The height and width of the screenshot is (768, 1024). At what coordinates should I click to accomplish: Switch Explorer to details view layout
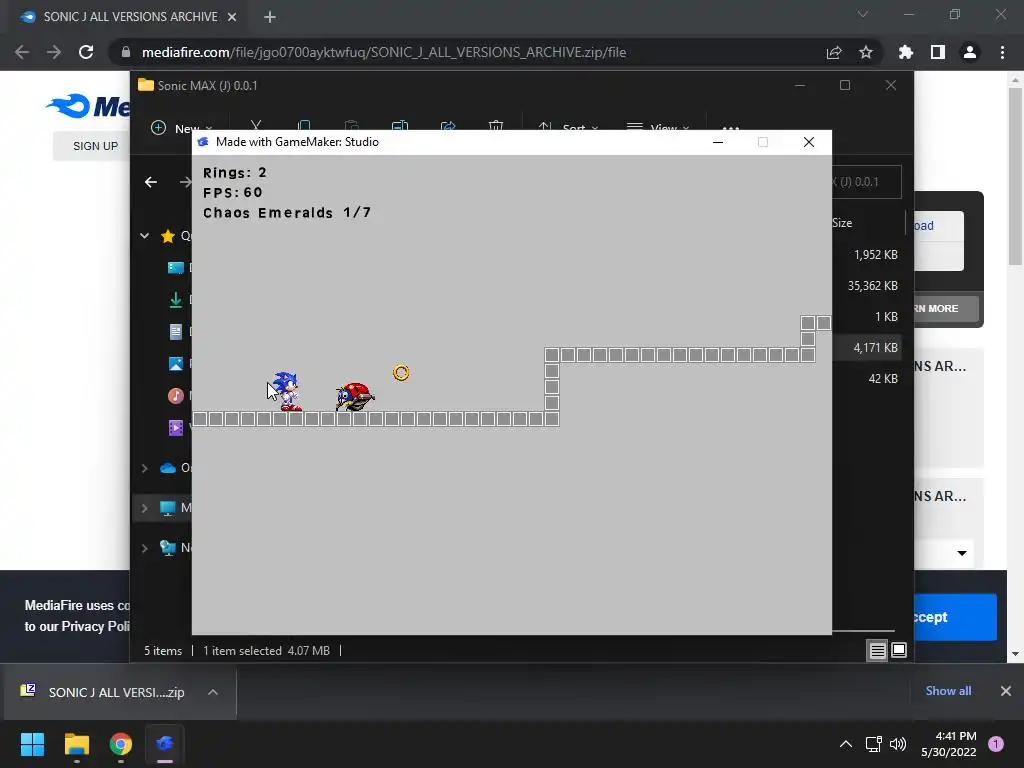[x=877, y=650]
